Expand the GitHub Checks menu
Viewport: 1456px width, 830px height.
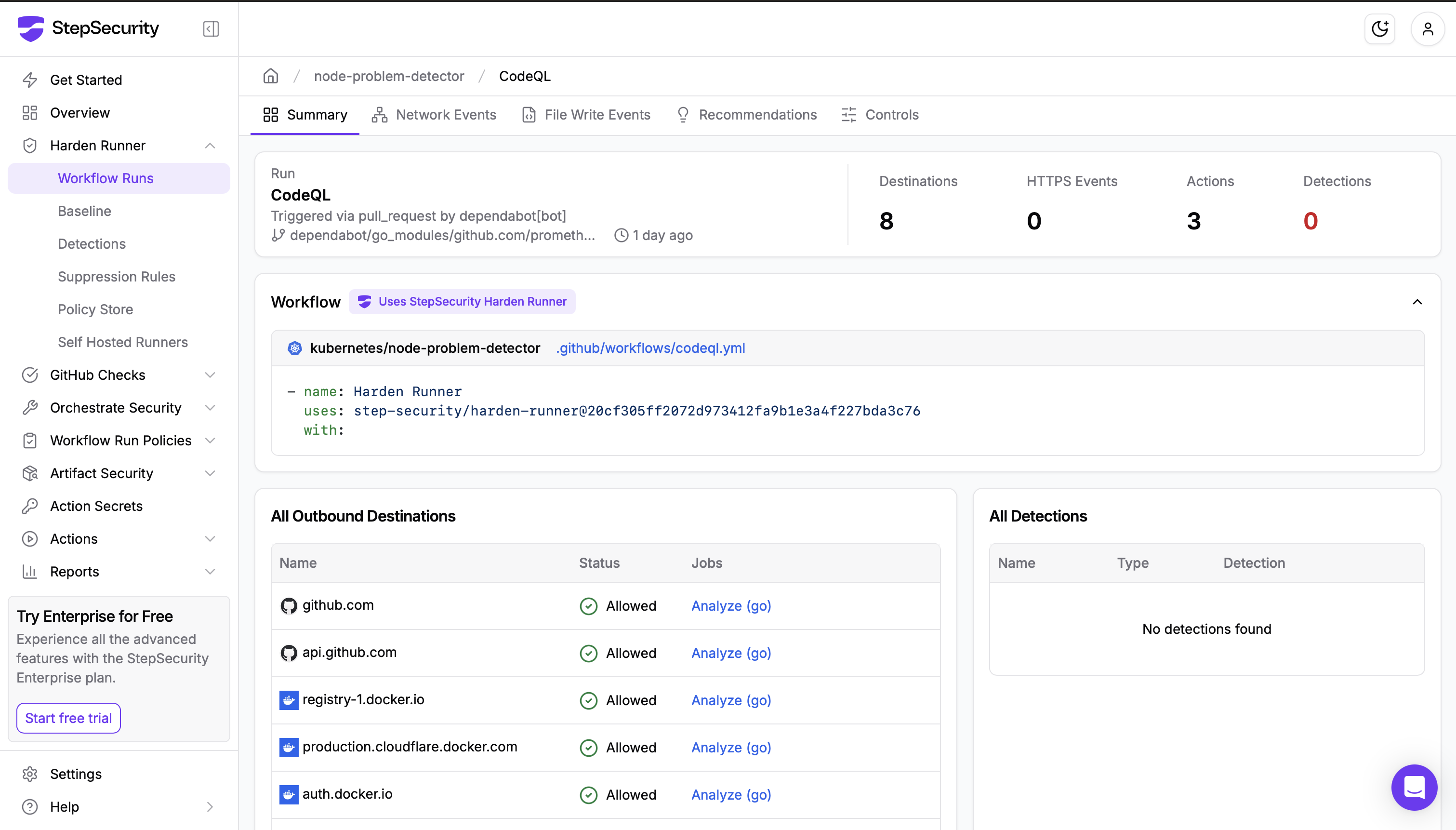(210, 375)
